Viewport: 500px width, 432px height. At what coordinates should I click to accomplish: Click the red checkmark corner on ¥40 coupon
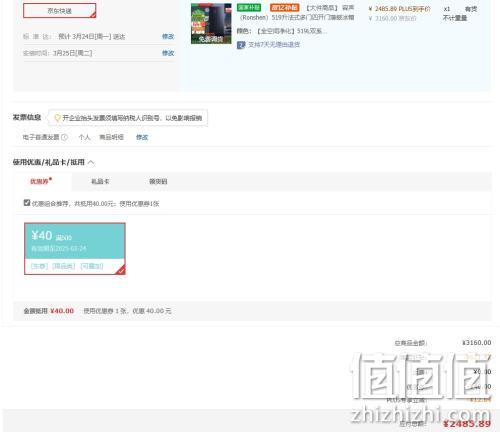(x=121, y=270)
